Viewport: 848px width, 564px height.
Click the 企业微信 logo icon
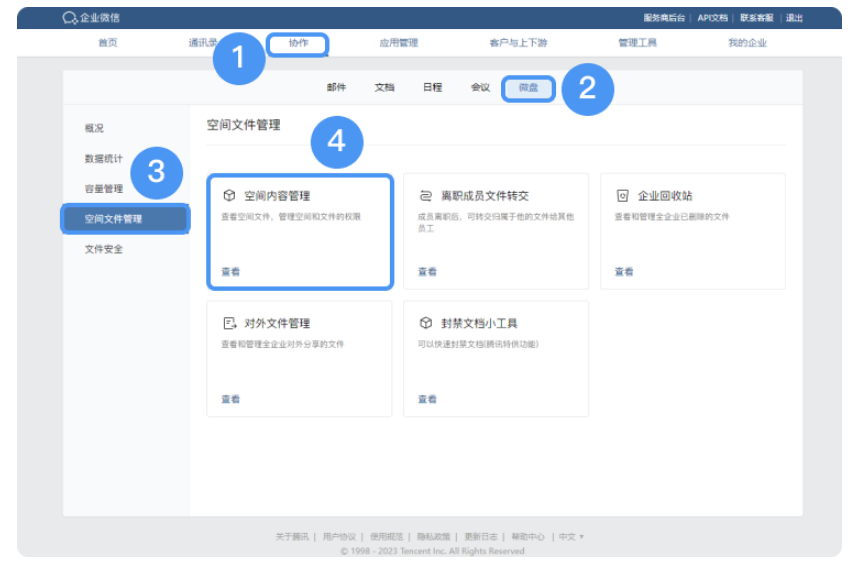tap(69, 18)
